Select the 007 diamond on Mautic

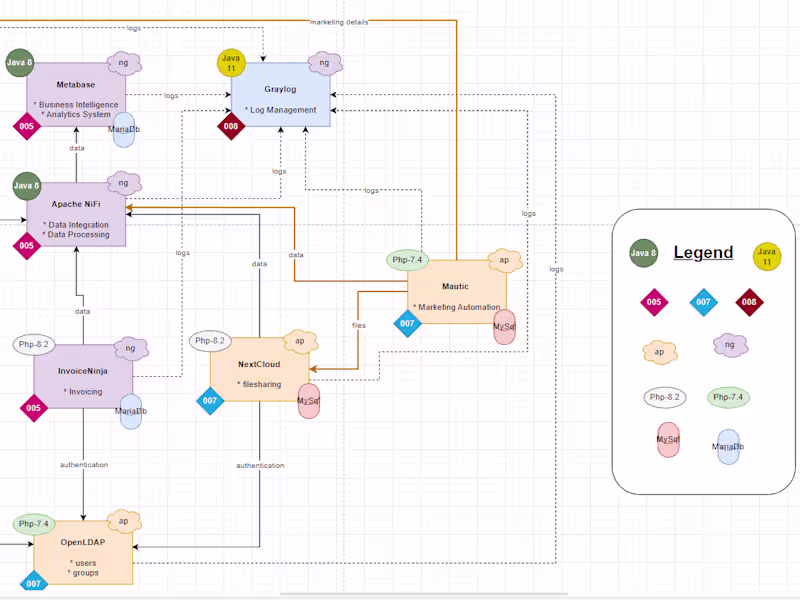(x=407, y=323)
